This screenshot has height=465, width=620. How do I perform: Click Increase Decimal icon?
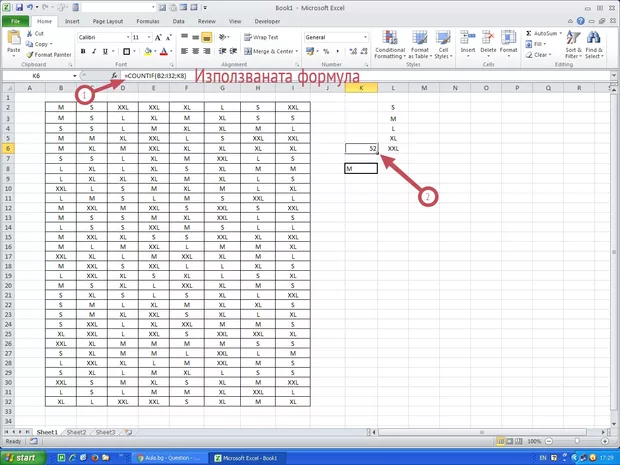click(353, 51)
